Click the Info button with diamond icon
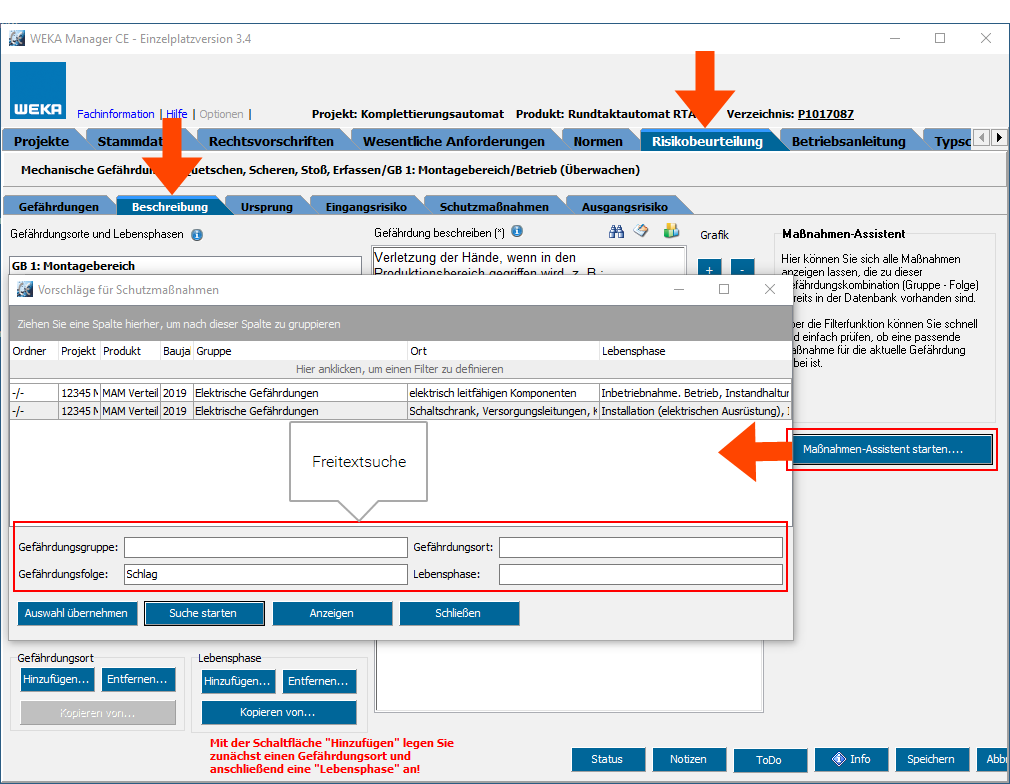The width and height of the screenshot is (1010, 784). point(851,759)
